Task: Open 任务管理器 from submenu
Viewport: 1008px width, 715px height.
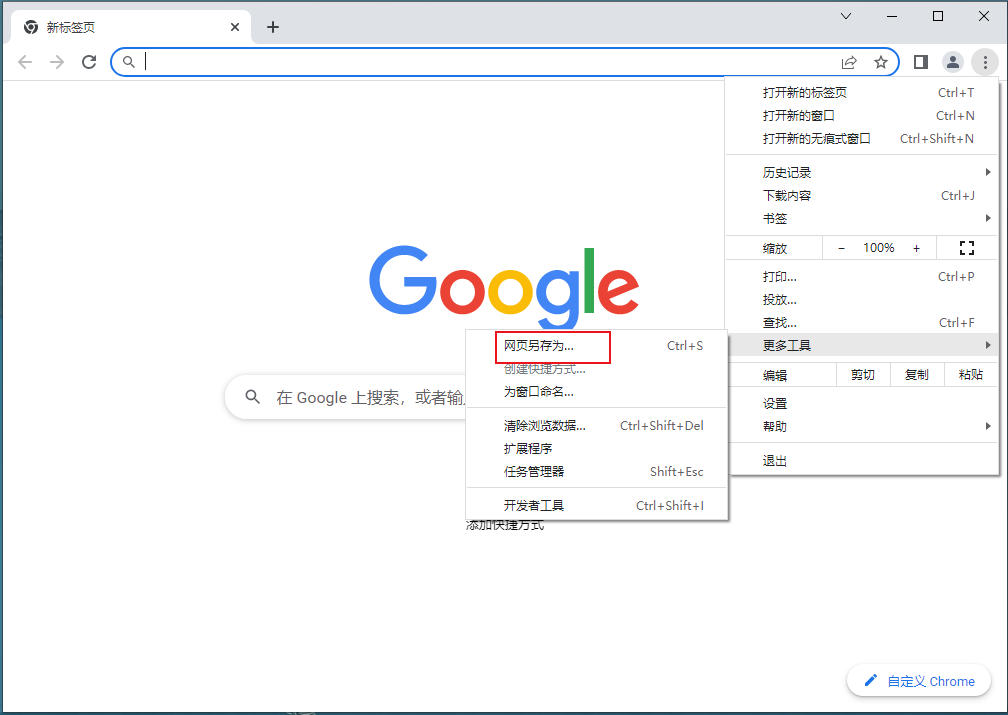Action: (x=597, y=471)
